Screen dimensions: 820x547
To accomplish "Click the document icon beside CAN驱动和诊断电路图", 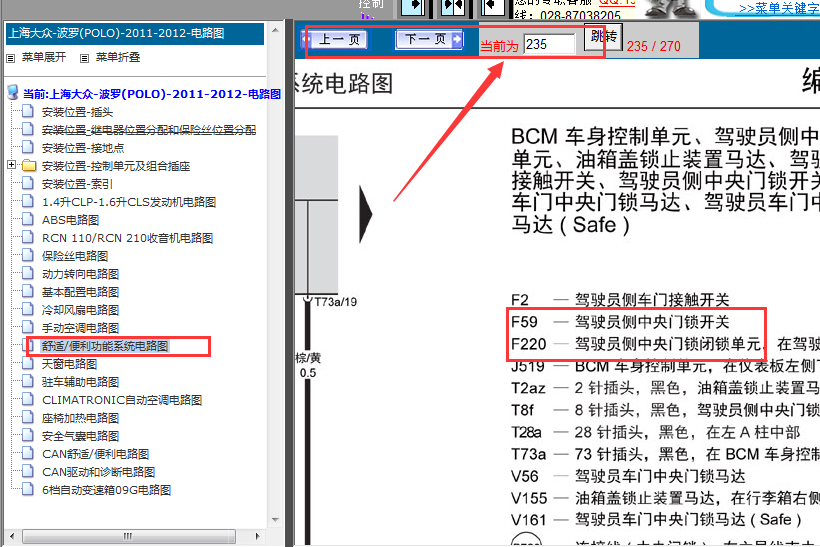I will coord(28,472).
